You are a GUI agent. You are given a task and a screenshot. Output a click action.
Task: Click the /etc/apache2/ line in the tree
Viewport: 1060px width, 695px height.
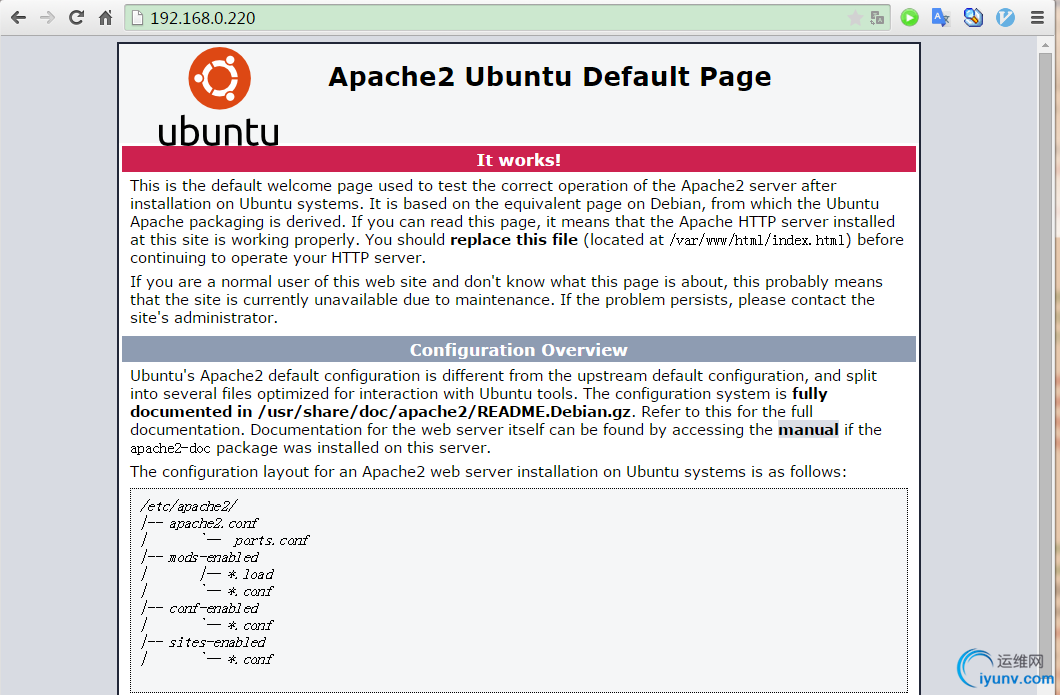[189, 506]
